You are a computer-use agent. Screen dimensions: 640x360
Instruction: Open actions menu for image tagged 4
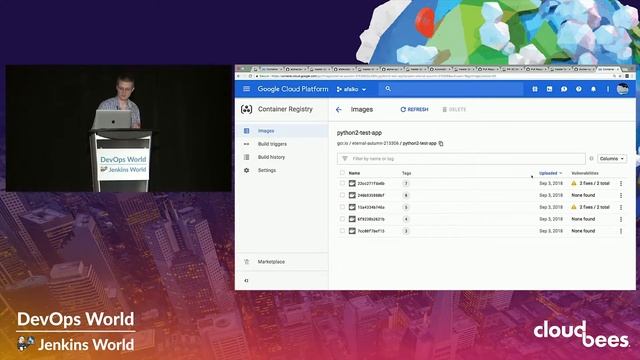(x=621, y=219)
